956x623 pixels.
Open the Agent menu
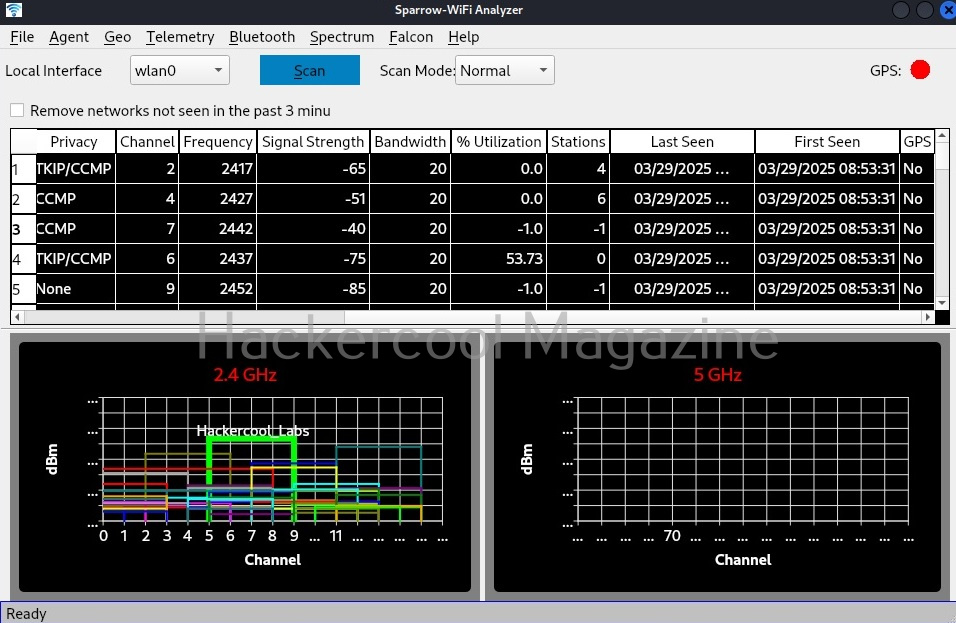point(69,37)
